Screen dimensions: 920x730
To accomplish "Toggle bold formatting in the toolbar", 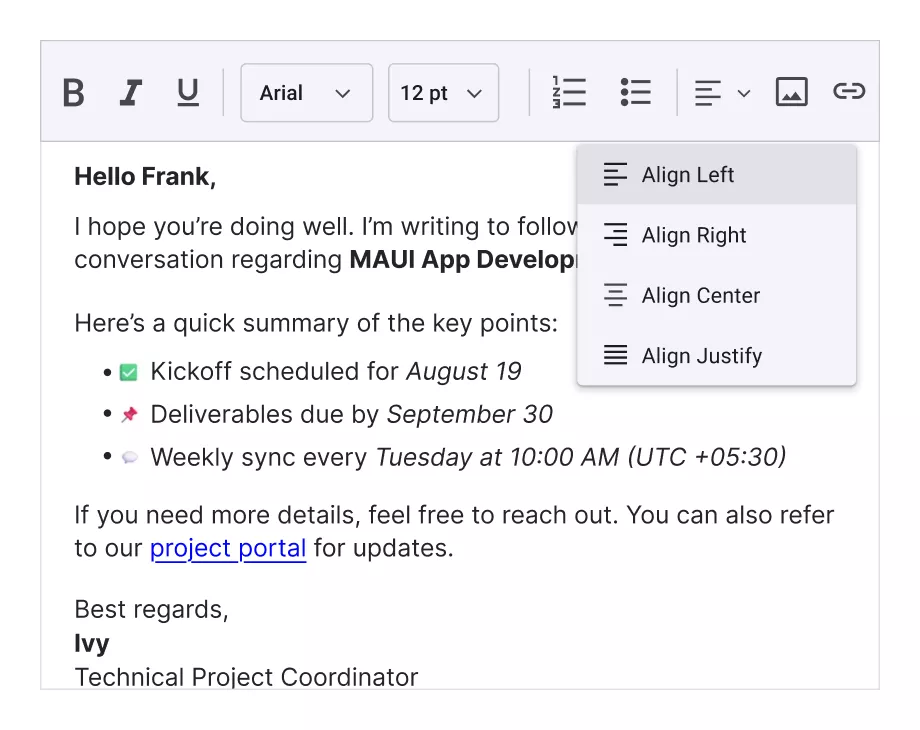I will (x=73, y=92).
